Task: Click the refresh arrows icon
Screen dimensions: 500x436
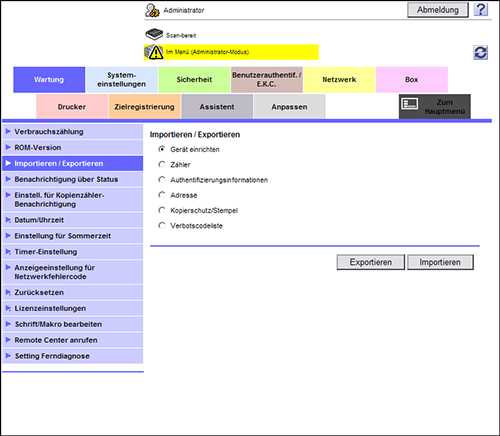Action: click(481, 53)
